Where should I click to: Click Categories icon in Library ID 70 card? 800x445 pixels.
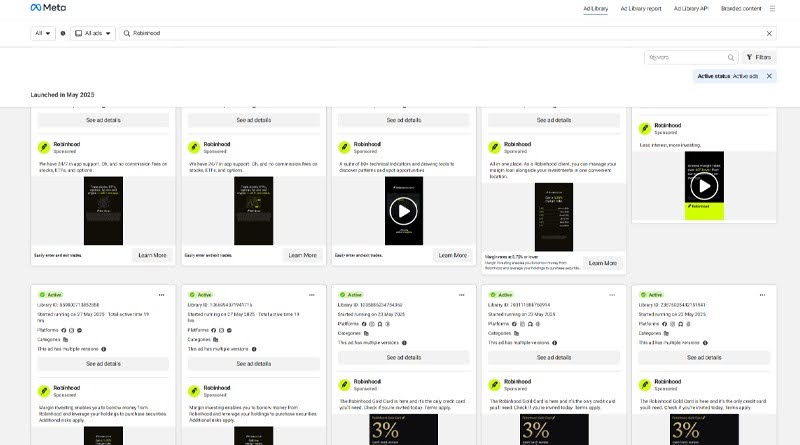click(516, 333)
